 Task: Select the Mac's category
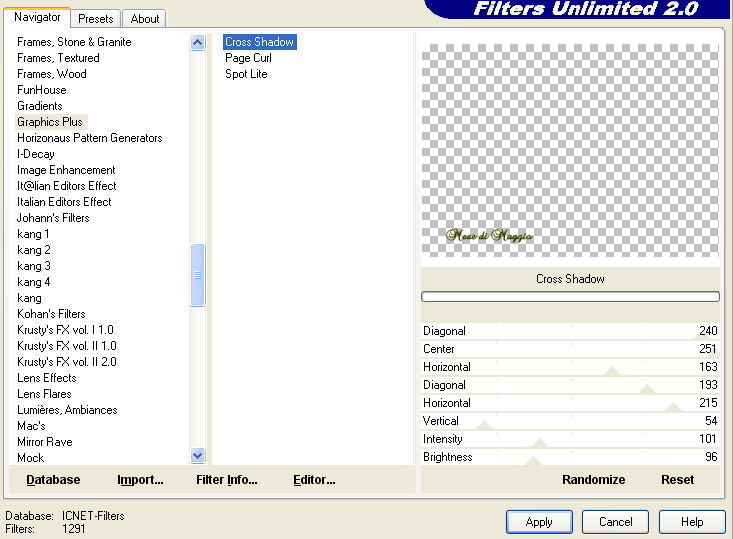[x=31, y=426]
